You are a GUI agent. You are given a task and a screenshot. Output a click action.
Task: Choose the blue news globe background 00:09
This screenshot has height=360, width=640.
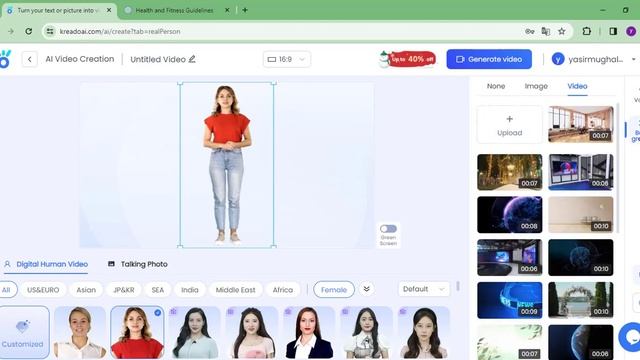[x=509, y=300]
